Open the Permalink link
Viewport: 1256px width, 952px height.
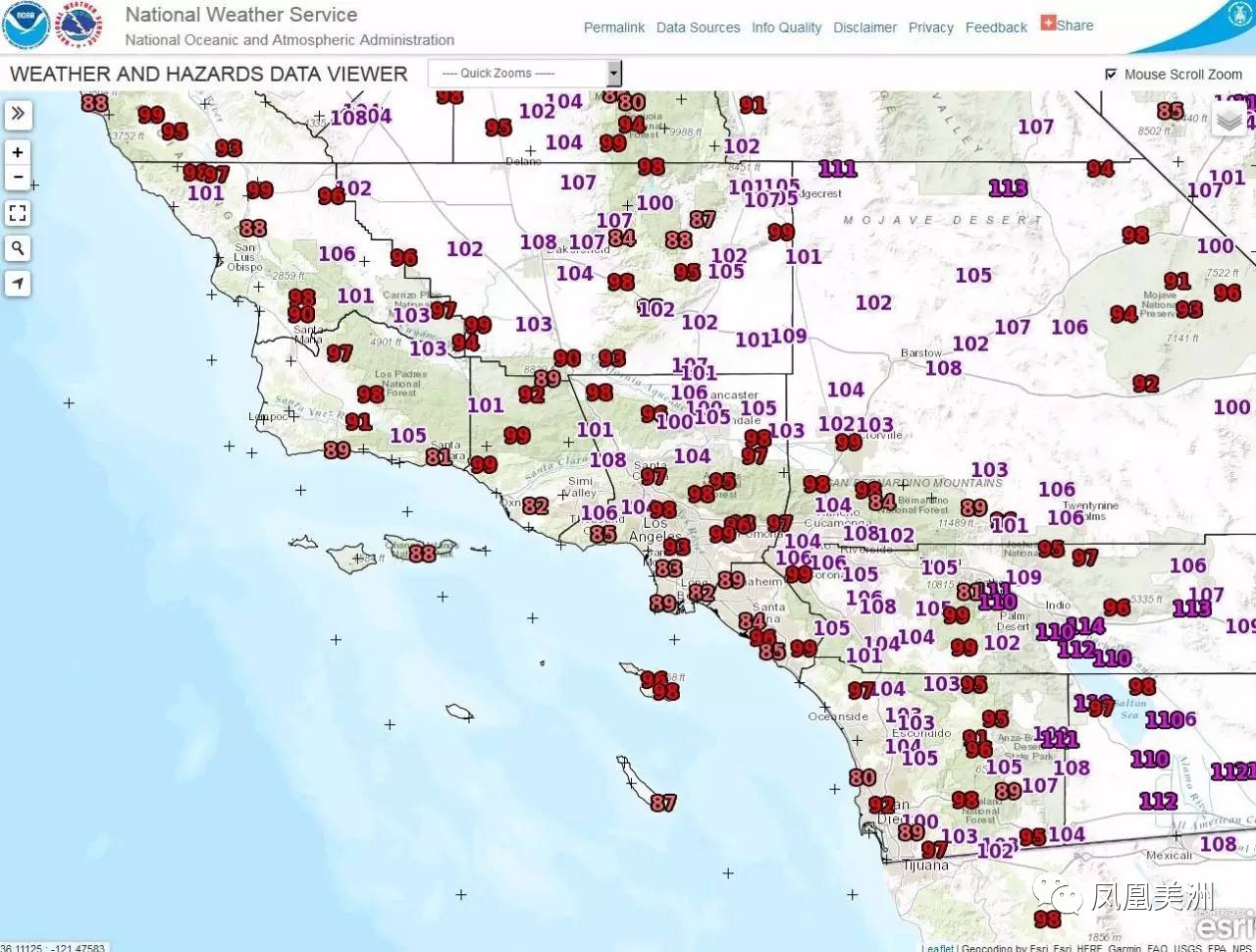[613, 27]
